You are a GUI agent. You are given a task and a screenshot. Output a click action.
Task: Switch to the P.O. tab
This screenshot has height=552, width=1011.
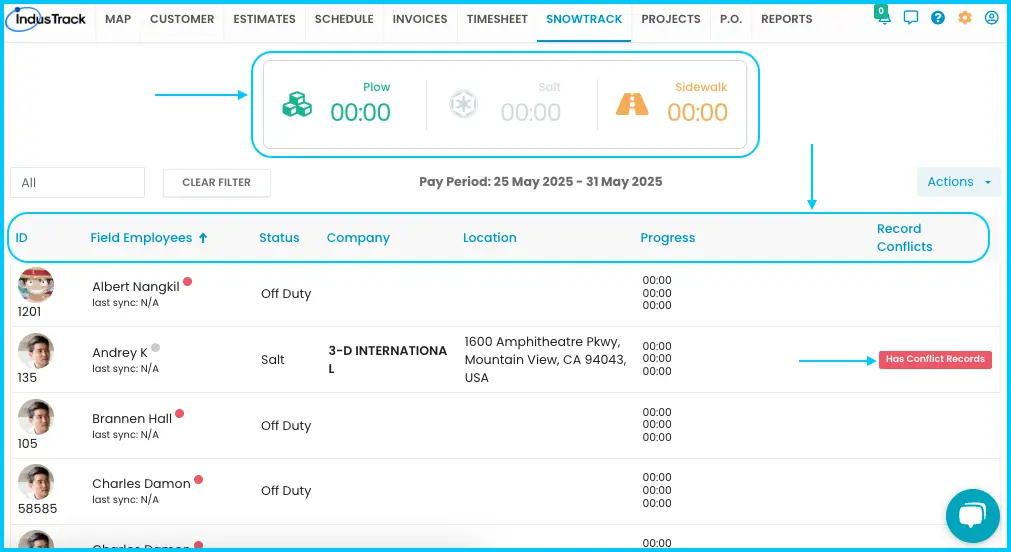click(x=731, y=19)
